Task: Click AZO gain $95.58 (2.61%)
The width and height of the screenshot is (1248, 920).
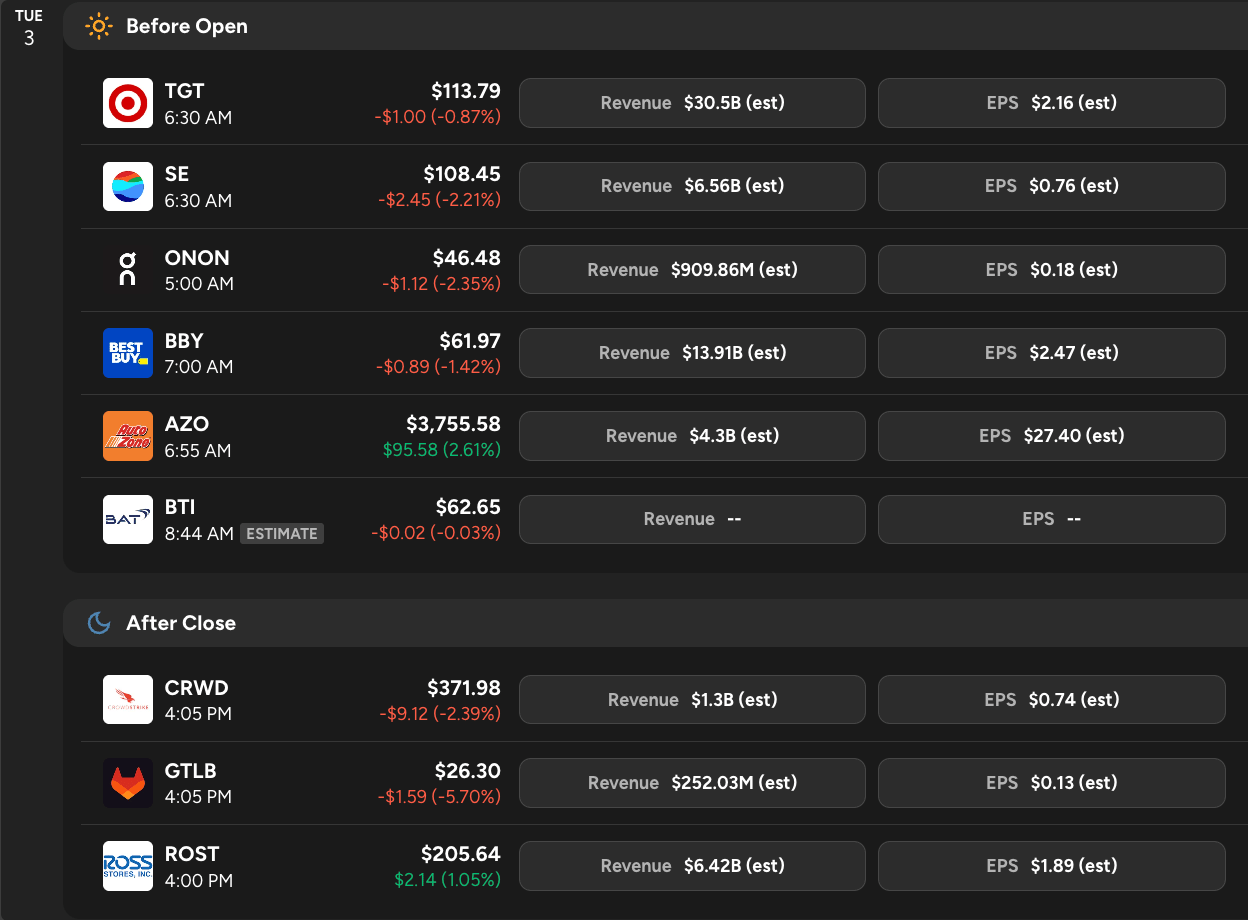Action: click(x=442, y=450)
